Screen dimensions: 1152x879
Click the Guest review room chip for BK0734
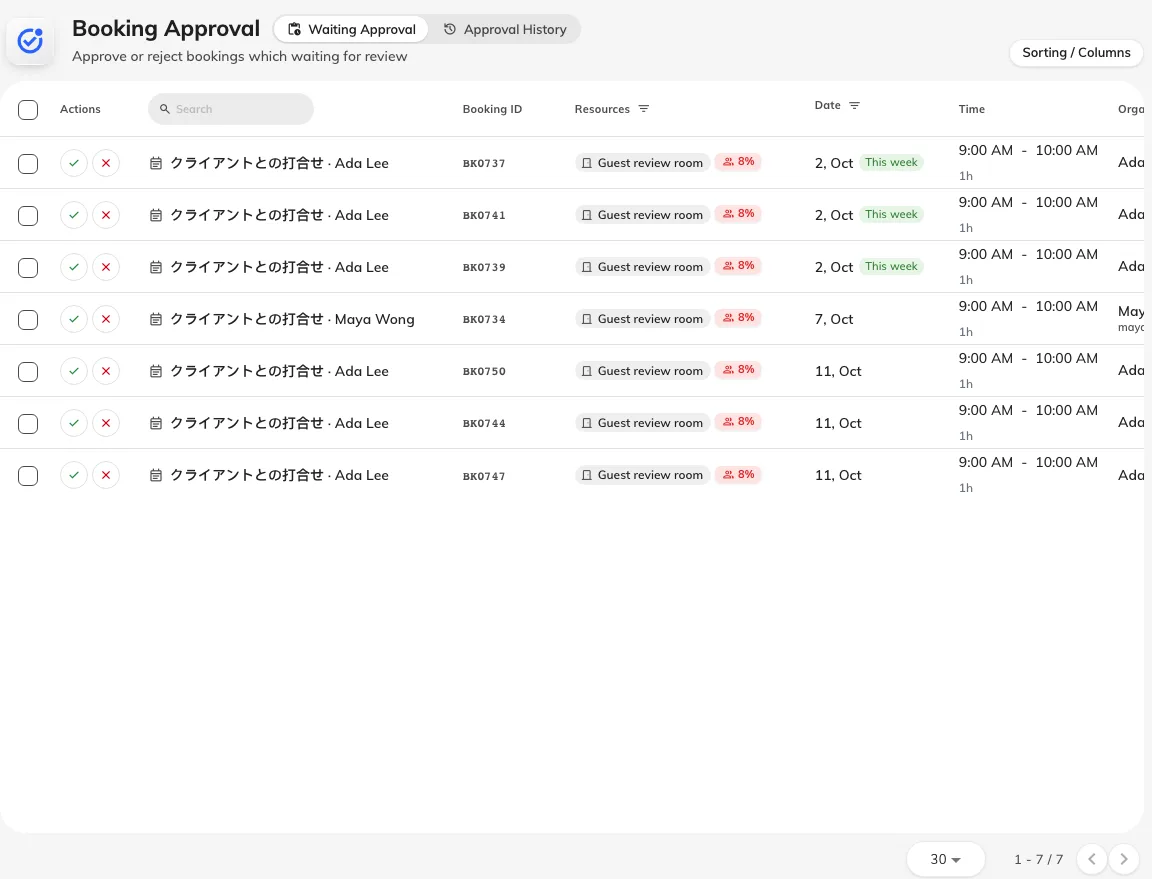[x=642, y=319]
